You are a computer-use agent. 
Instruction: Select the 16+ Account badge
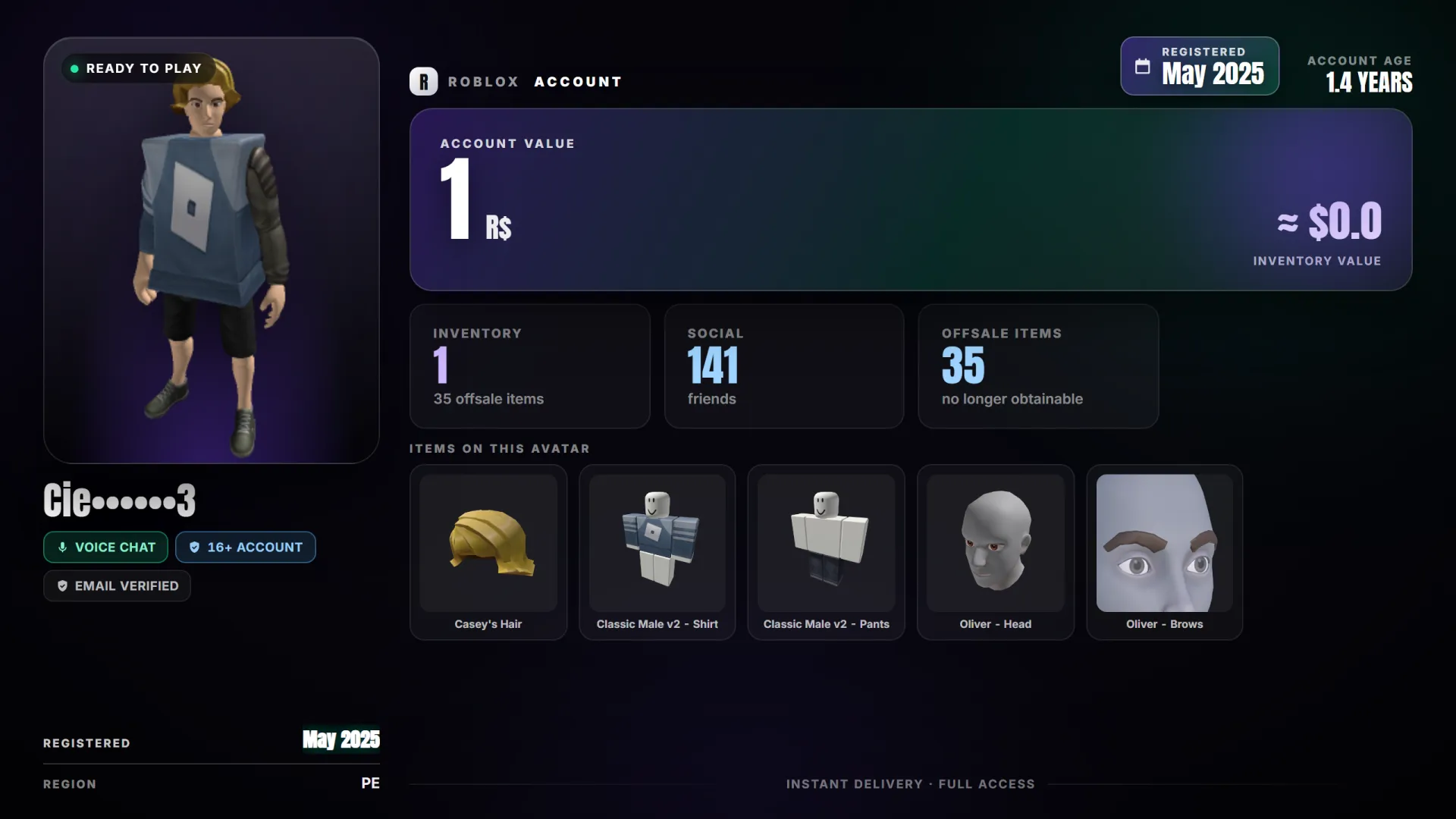[x=246, y=548]
